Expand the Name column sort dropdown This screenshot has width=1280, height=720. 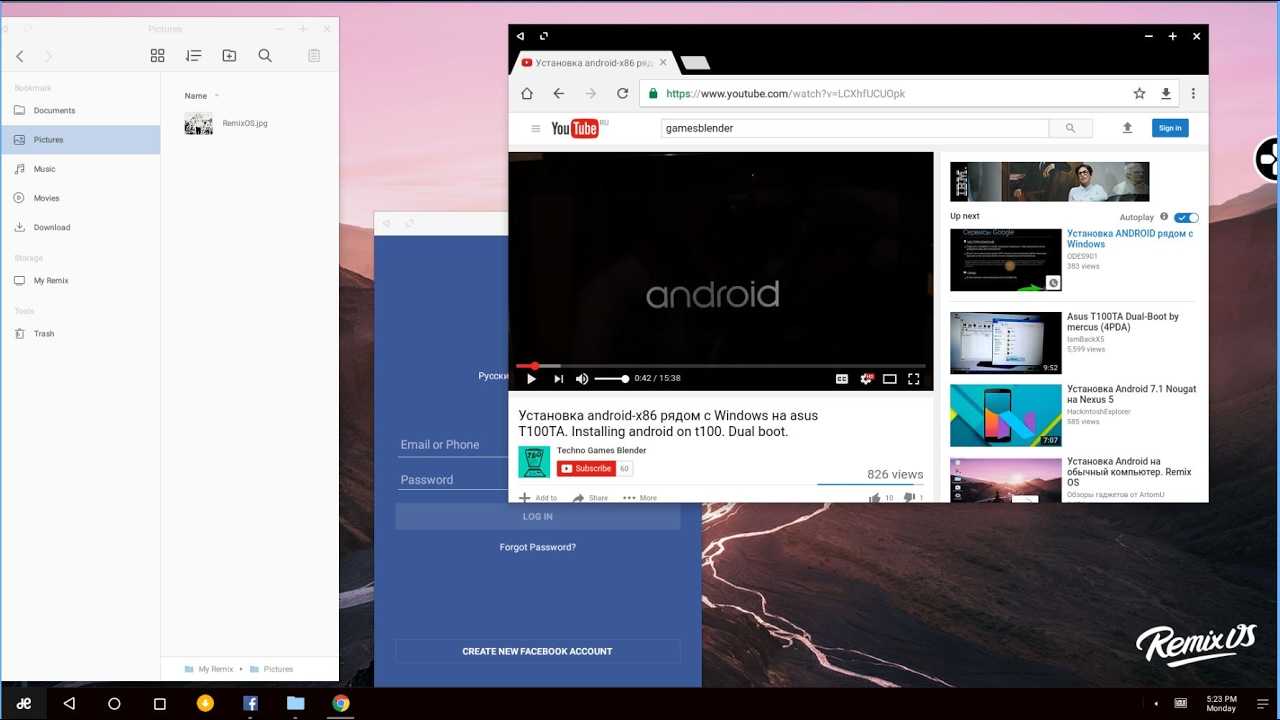pyautogui.click(x=217, y=96)
